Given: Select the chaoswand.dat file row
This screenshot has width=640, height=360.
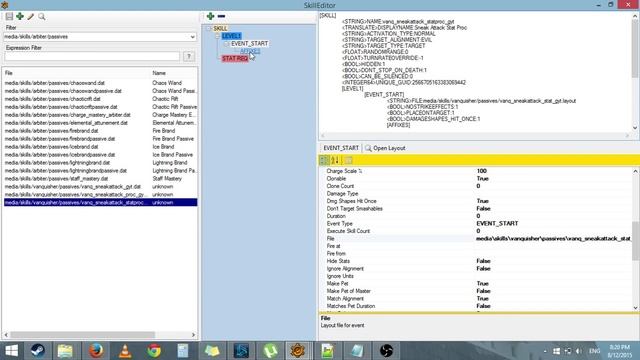Looking at the screenshot, I should click(x=100, y=83).
